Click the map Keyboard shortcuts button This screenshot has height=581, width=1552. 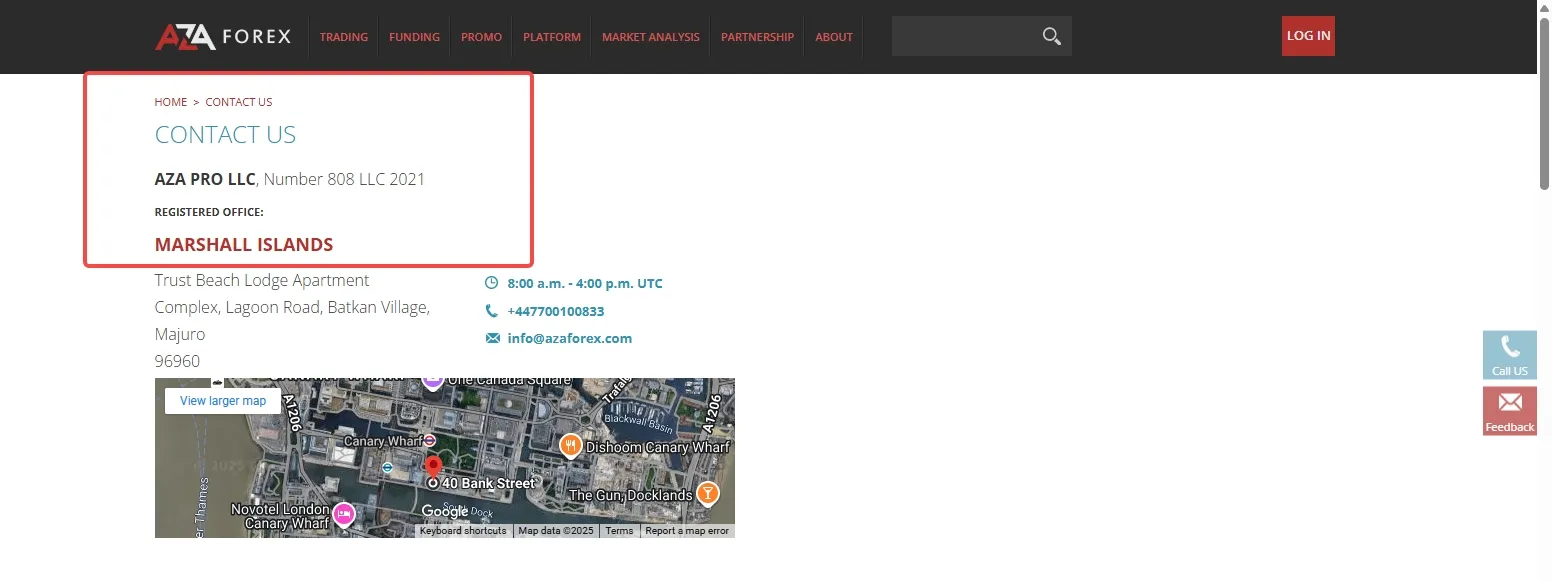[464, 531]
